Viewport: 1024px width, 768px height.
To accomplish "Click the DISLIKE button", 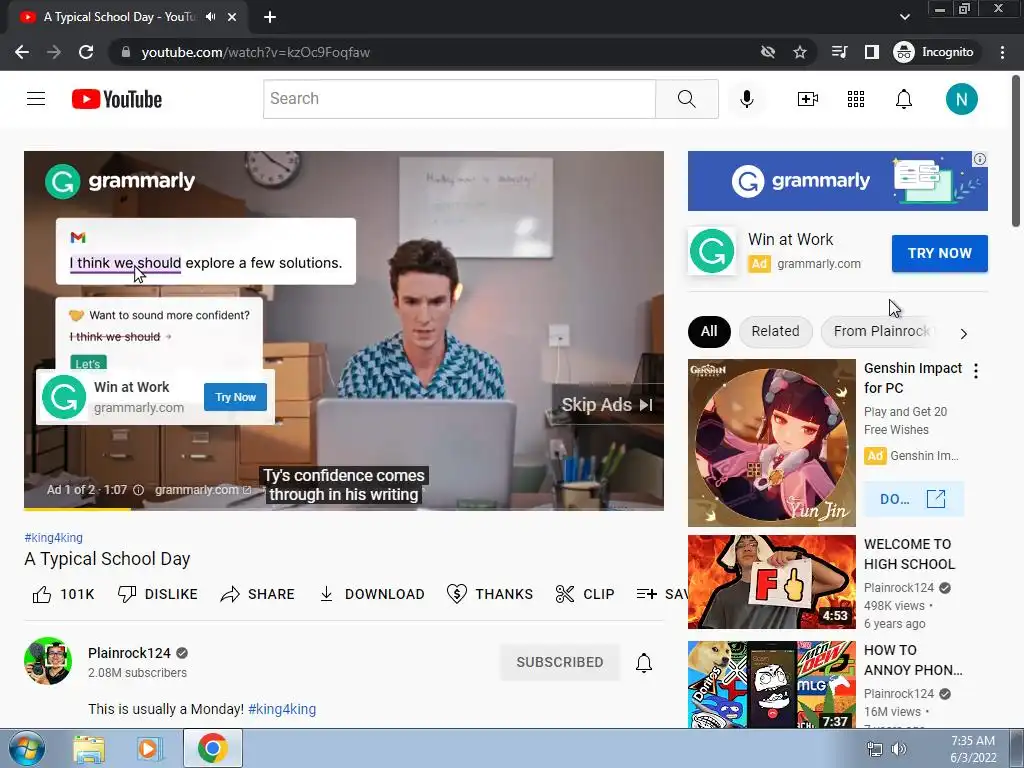I will click(x=157, y=594).
